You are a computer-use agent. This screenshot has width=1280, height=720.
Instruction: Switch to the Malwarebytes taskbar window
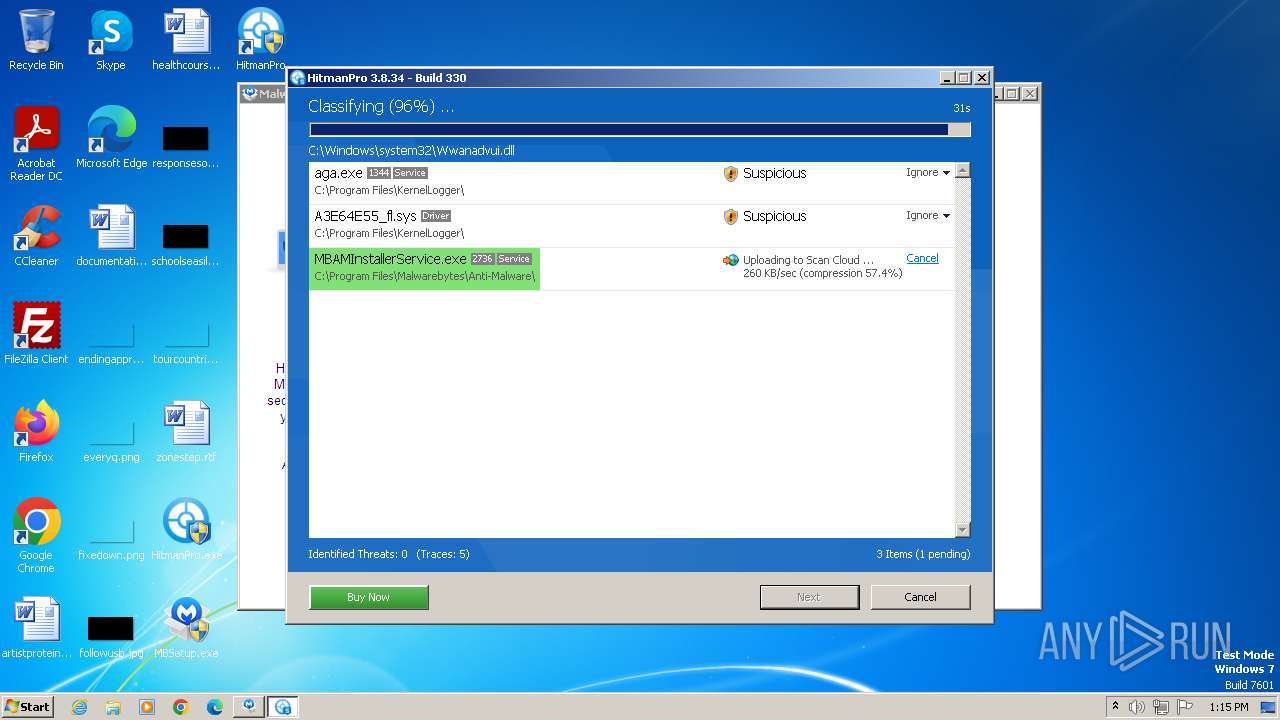pyautogui.click(x=248, y=707)
